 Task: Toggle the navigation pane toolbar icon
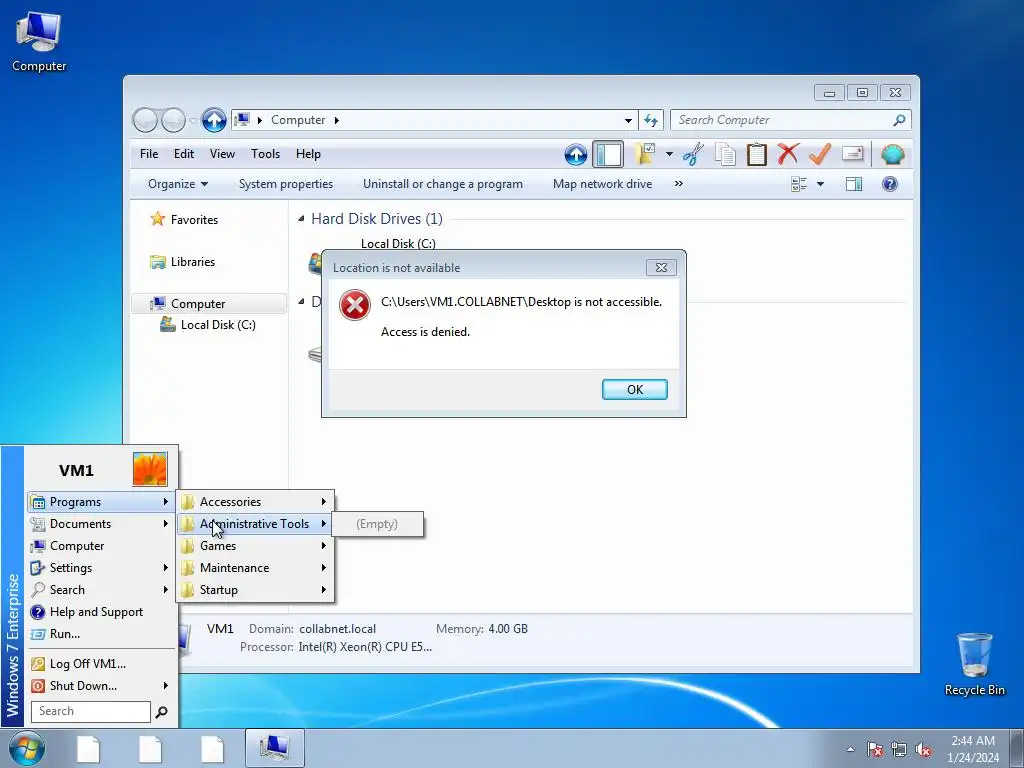pyautogui.click(x=608, y=155)
